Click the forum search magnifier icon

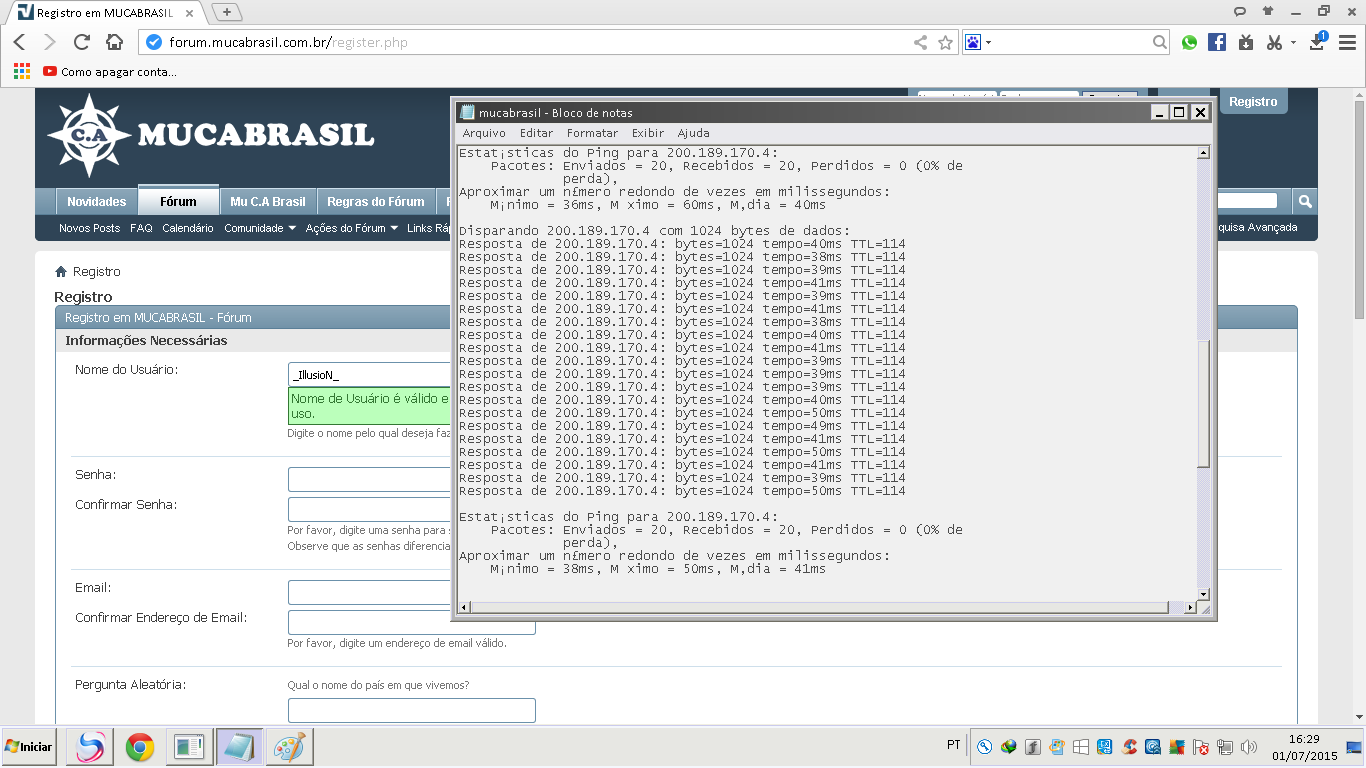click(1304, 201)
